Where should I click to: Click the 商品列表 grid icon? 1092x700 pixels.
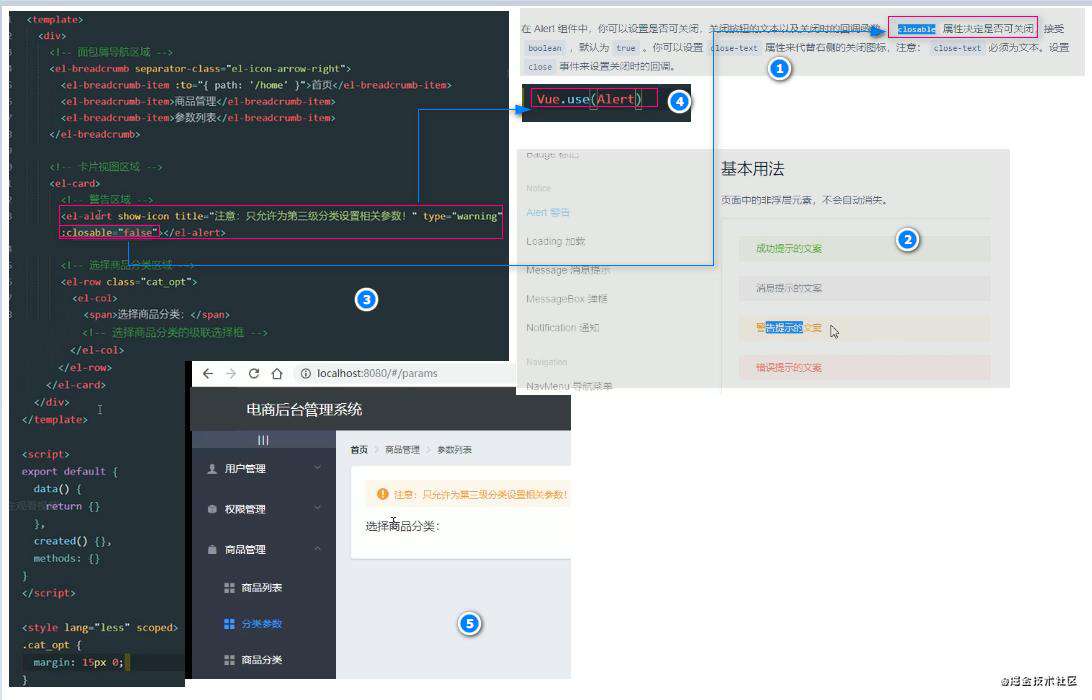[229, 588]
